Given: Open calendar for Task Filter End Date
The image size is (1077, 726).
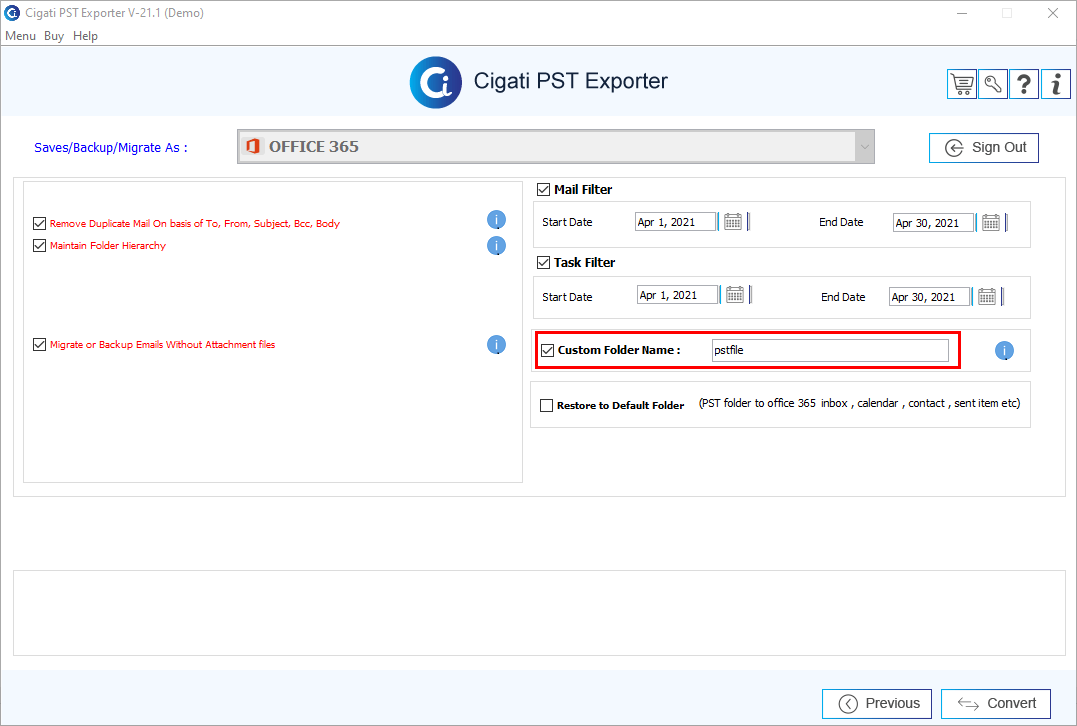Looking at the screenshot, I should pyautogui.click(x=987, y=297).
